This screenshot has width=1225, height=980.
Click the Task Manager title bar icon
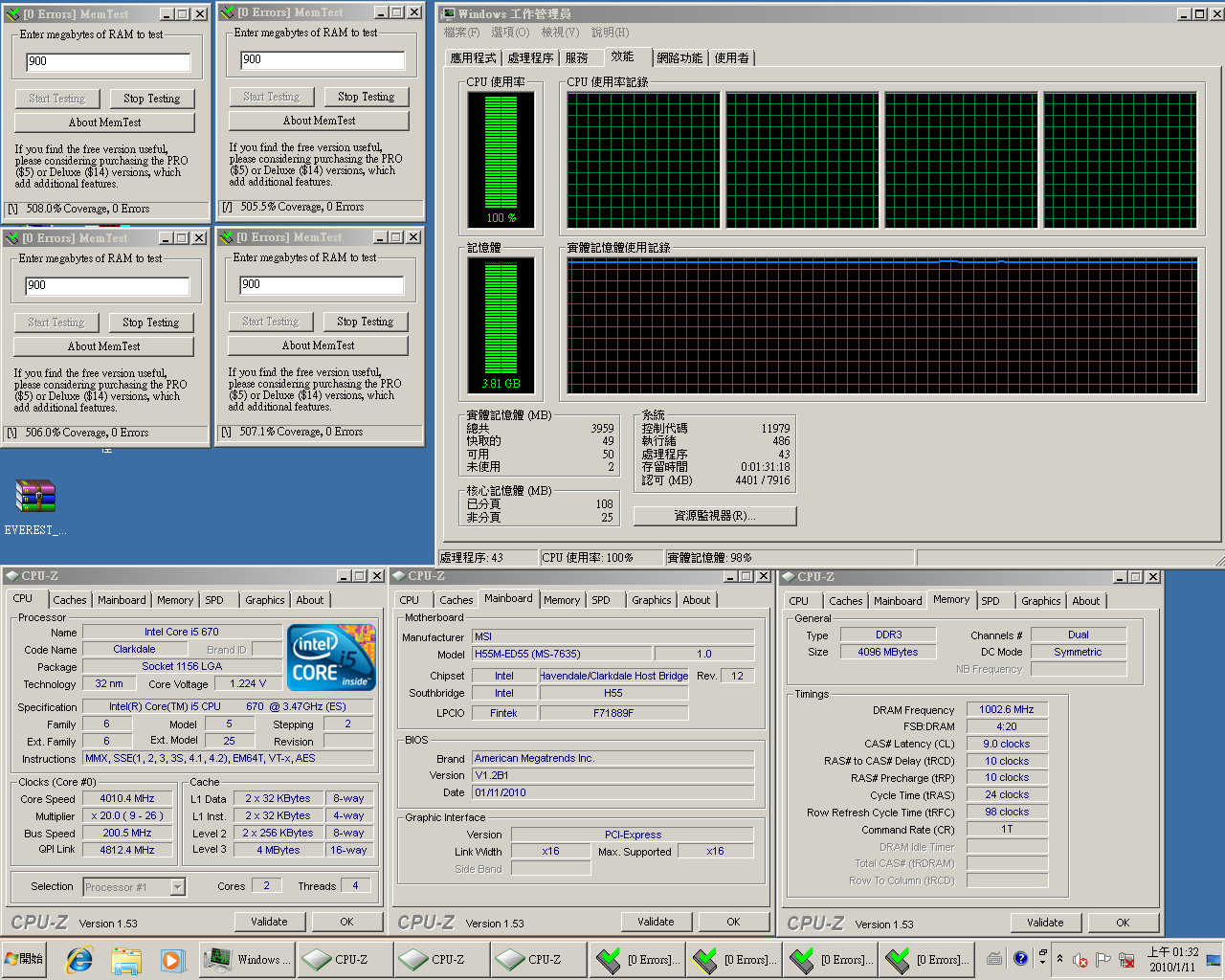pyautogui.click(x=447, y=13)
